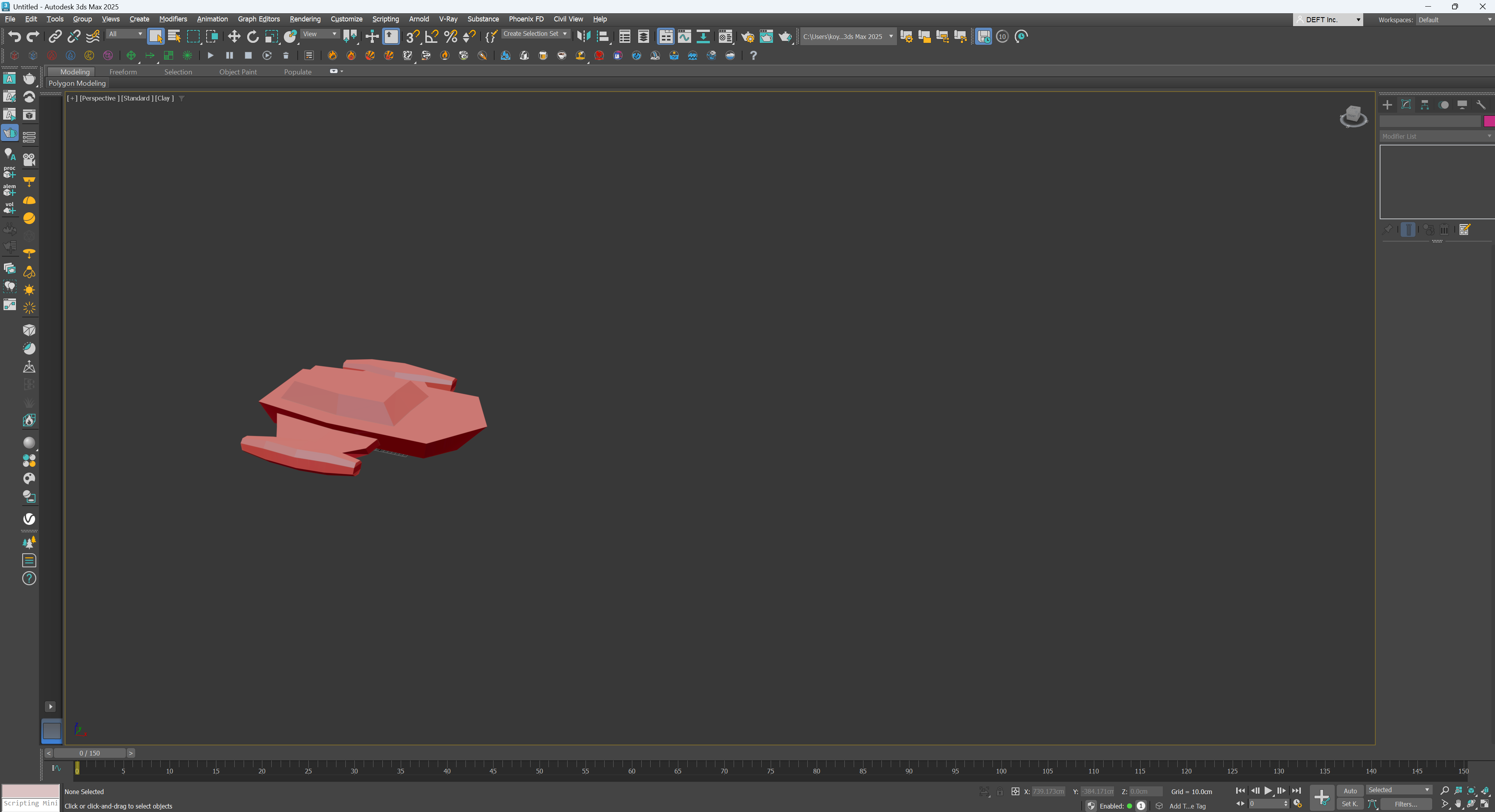Open the Modify tab in command panel

point(1406,104)
